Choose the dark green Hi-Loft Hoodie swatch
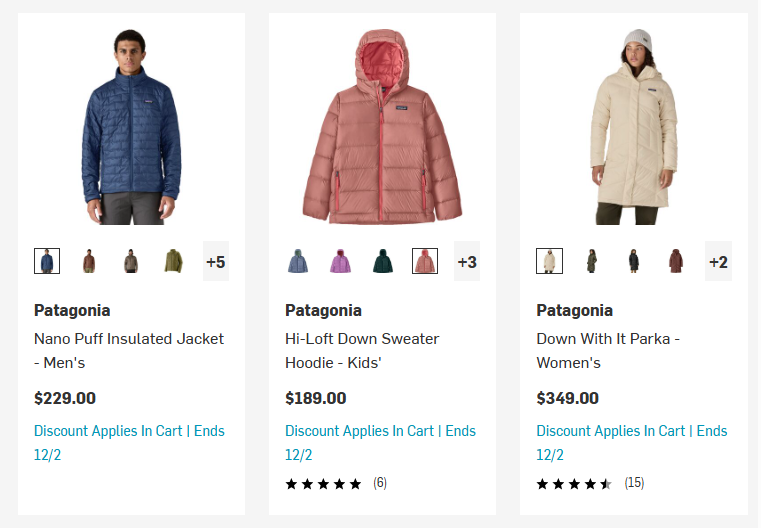This screenshot has width=761, height=528. pos(383,262)
